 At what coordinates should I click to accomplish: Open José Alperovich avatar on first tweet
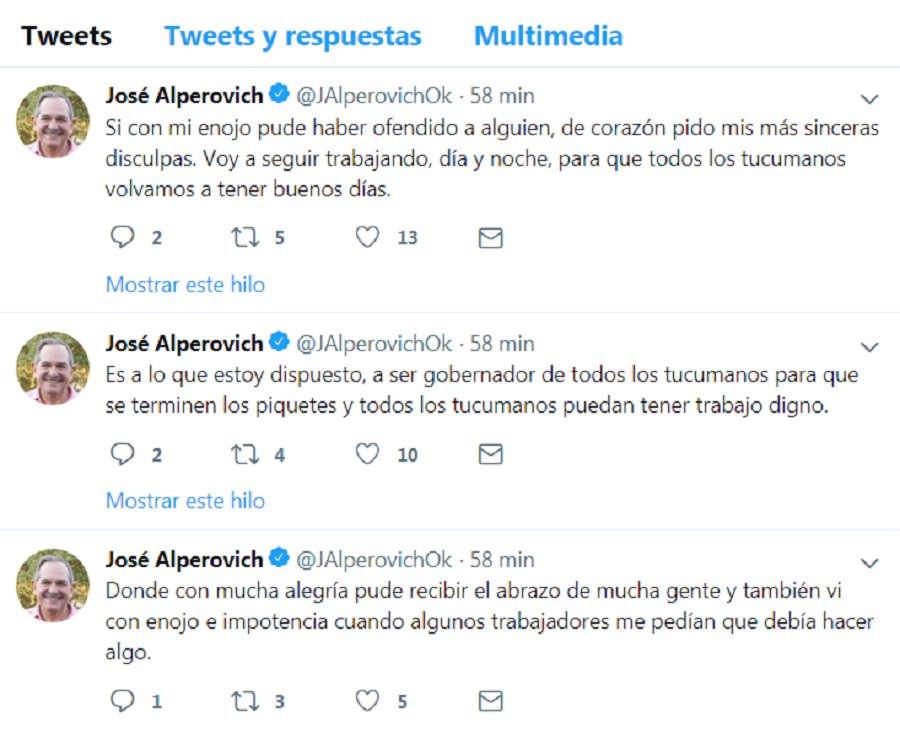[x=53, y=121]
